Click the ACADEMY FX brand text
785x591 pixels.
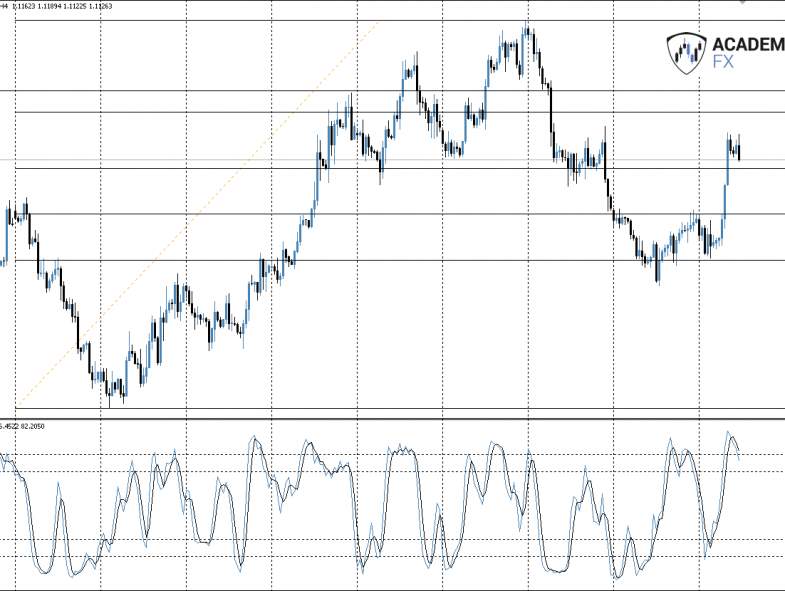click(748, 53)
